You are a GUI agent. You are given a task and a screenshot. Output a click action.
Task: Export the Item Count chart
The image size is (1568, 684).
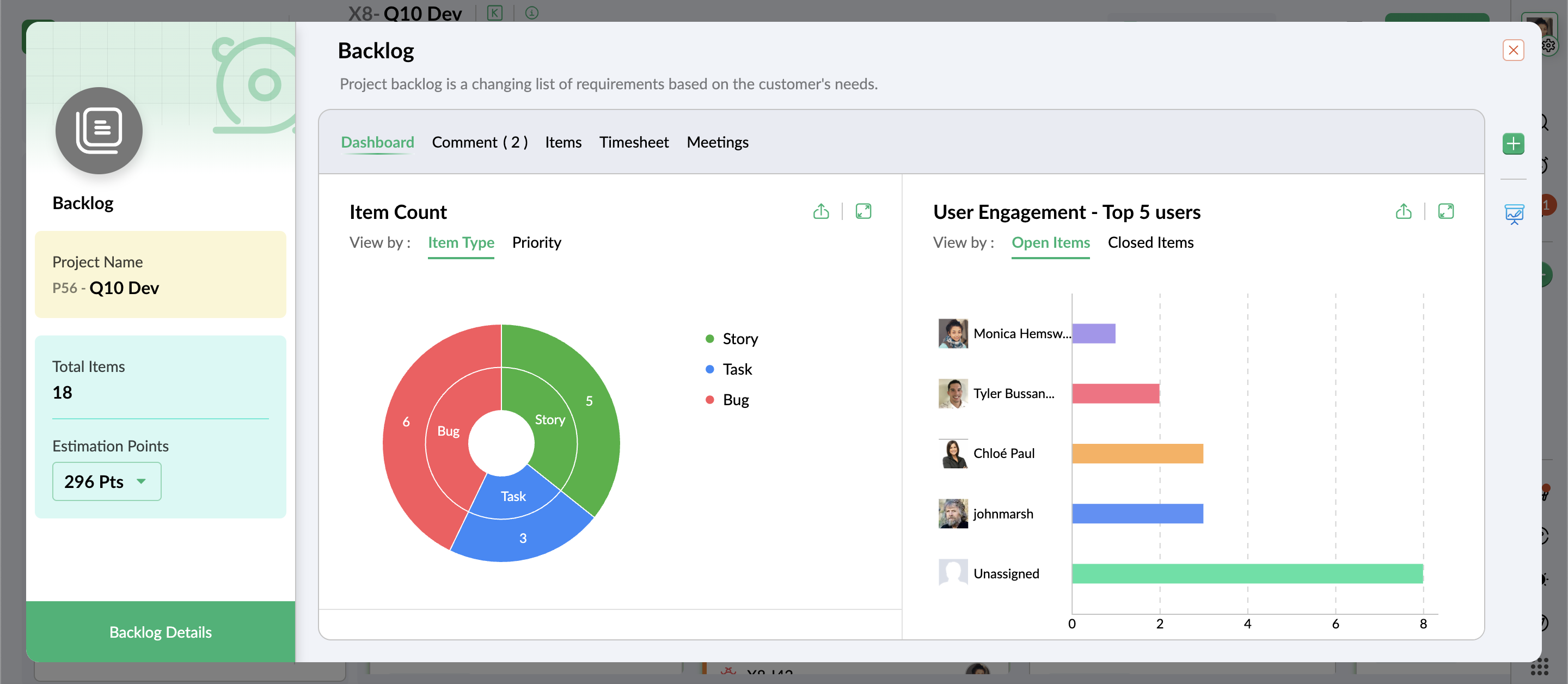[820, 211]
